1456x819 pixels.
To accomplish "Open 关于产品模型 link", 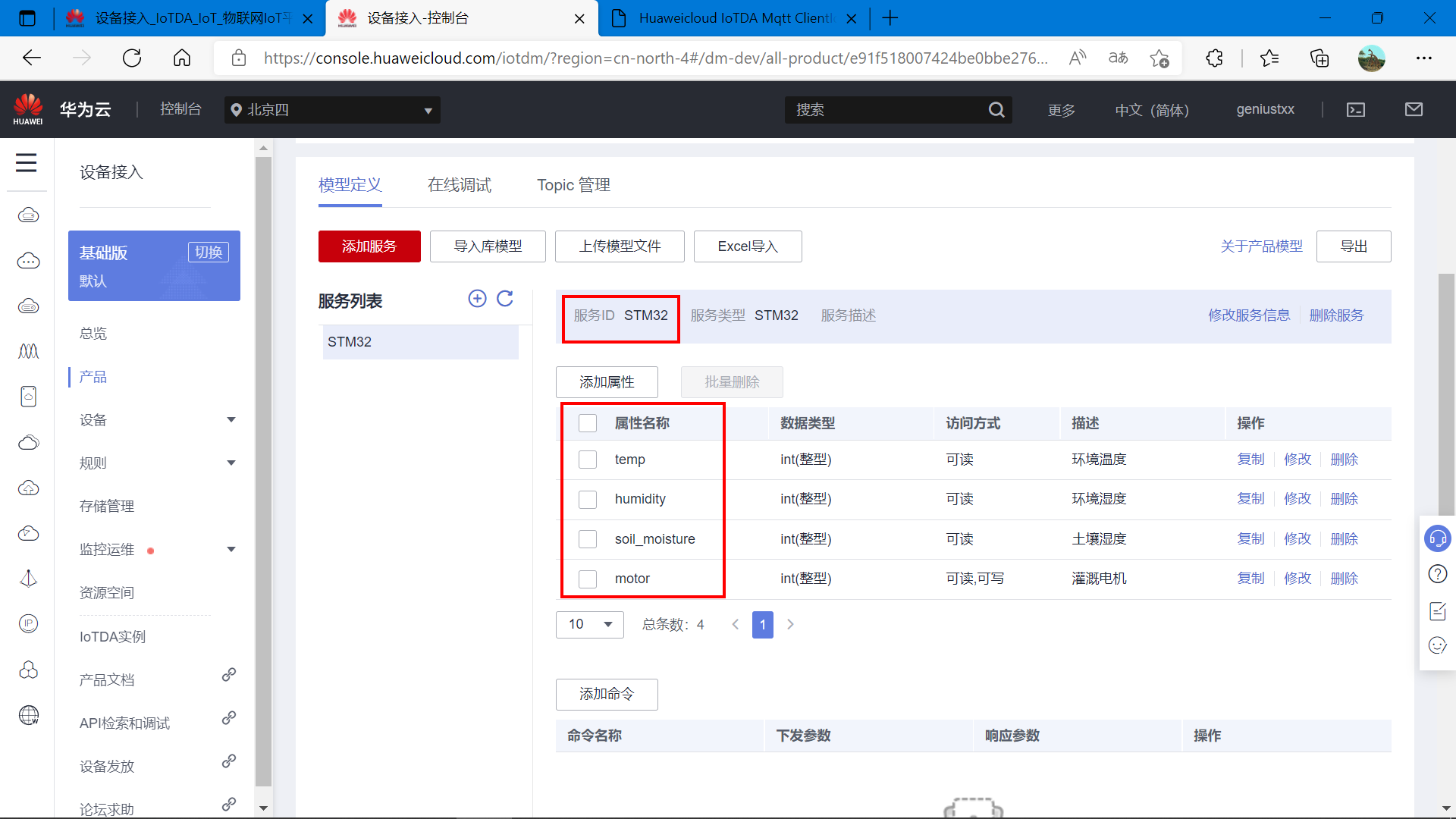I will coord(1261,246).
